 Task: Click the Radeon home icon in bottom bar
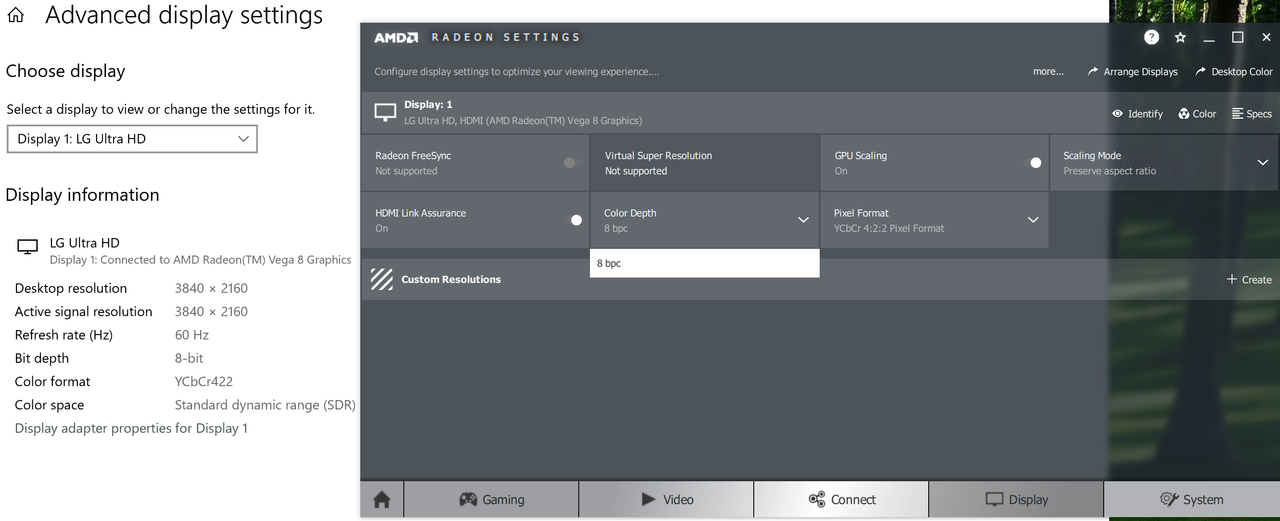[381, 499]
